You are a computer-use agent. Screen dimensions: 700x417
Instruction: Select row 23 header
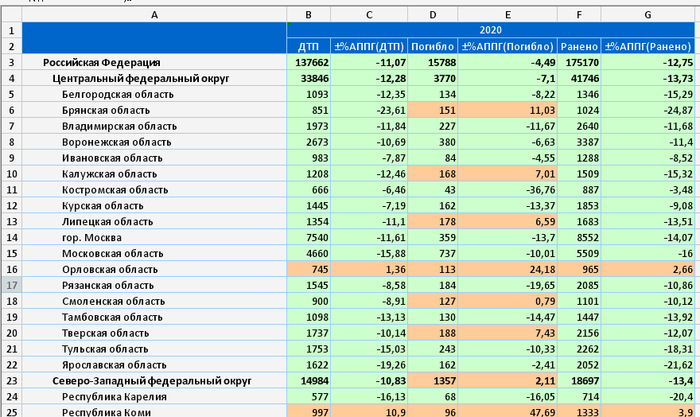10,381
